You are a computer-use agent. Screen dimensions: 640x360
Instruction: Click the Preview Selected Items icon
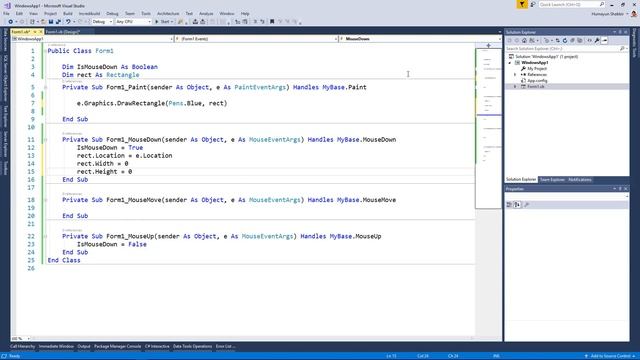[x=605, y=40]
